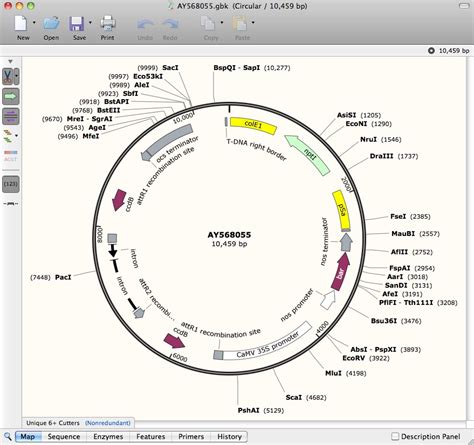Open a file with the Open folder icon

click(52, 23)
